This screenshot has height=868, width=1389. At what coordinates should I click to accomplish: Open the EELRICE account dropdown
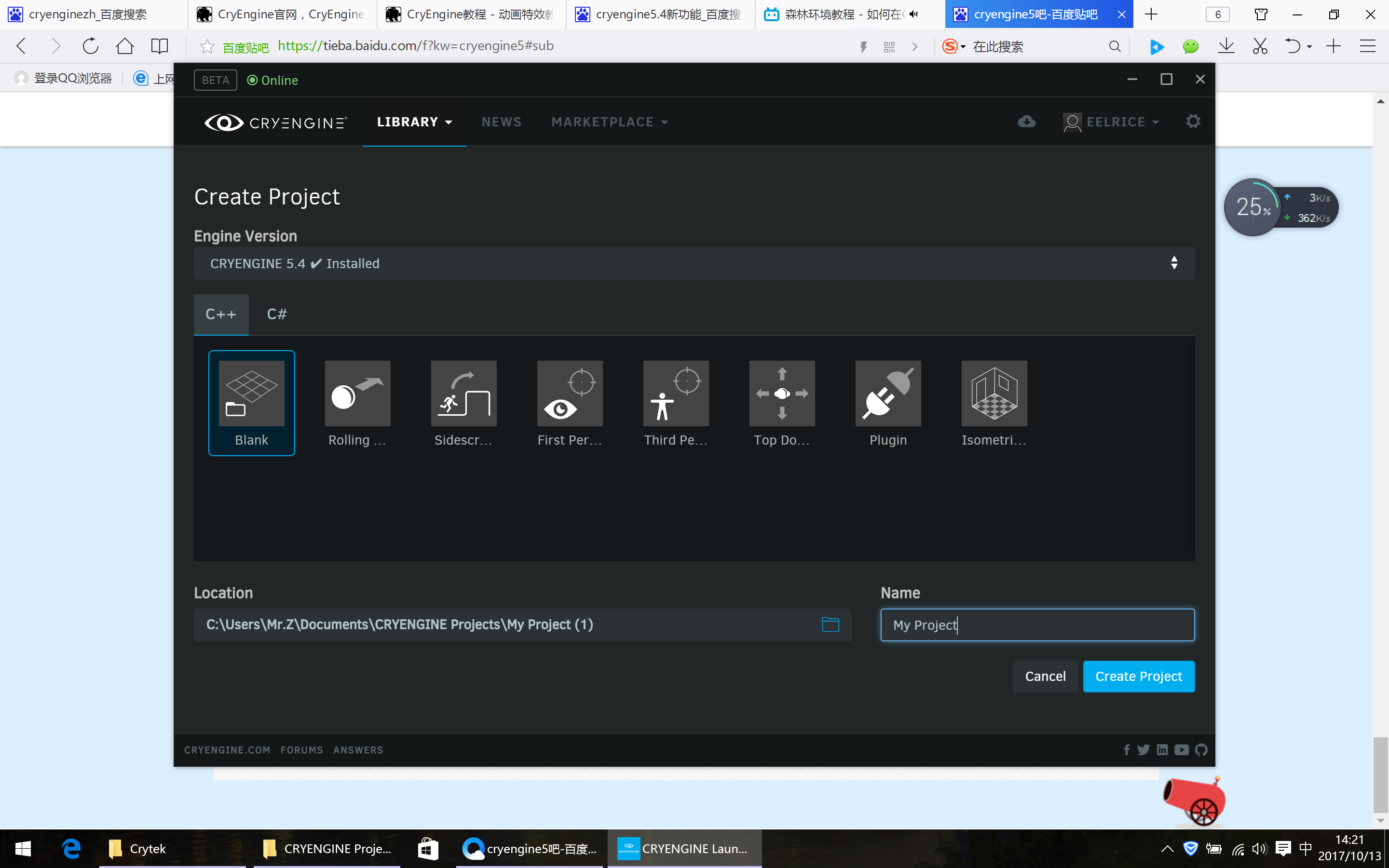[x=1111, y=122]
